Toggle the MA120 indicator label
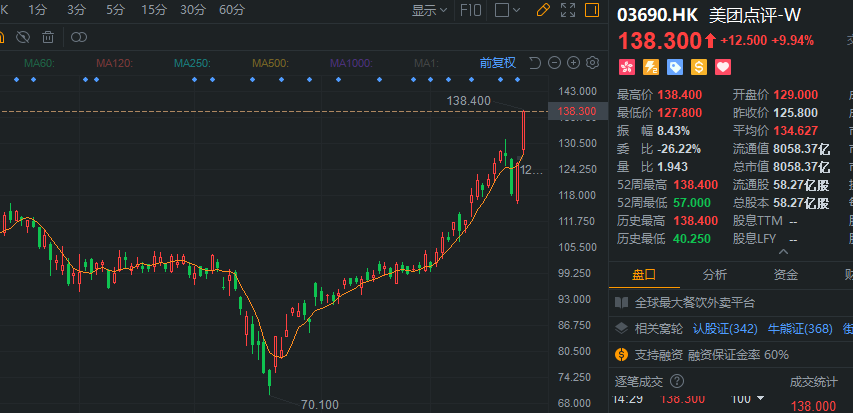This screenshot has width=853, height=413. pyautogui.click(x=114, y=63)
